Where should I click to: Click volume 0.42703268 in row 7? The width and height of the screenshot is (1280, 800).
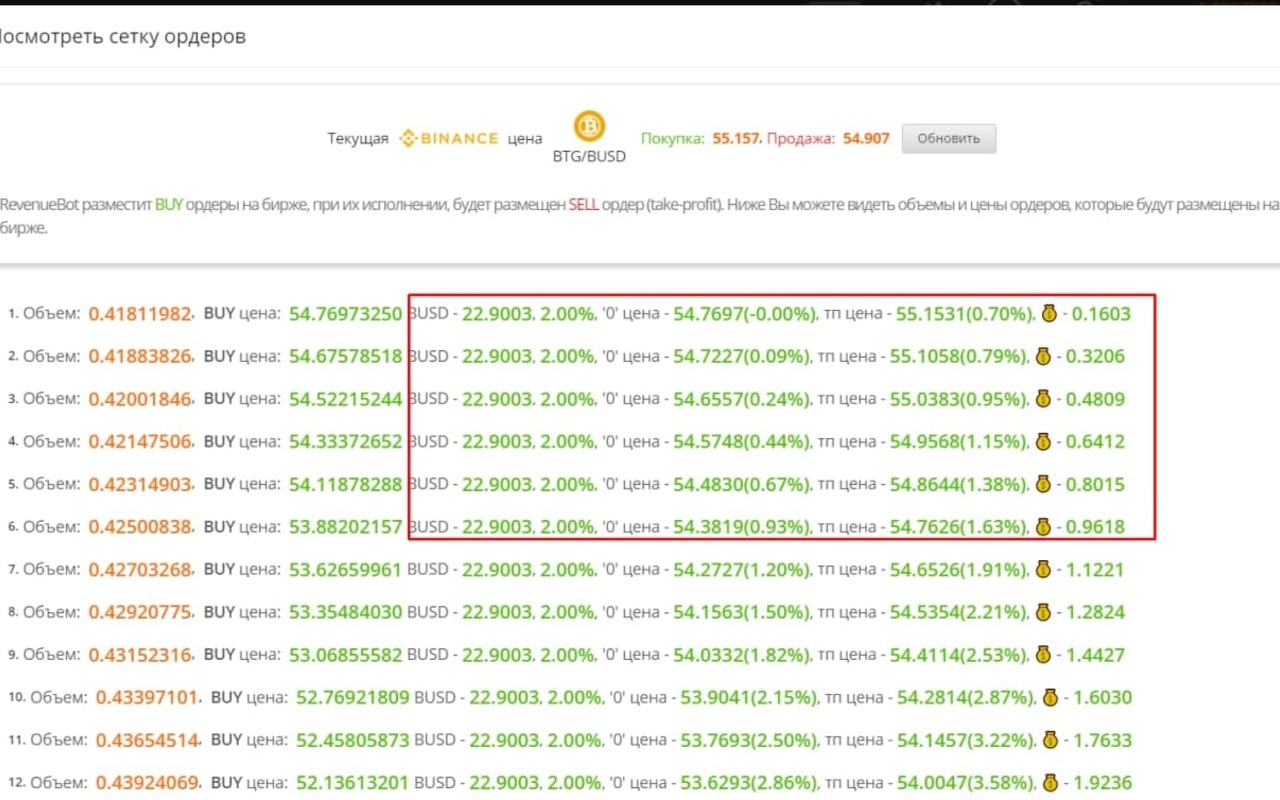pyautogui.click(x=140, y=569)
